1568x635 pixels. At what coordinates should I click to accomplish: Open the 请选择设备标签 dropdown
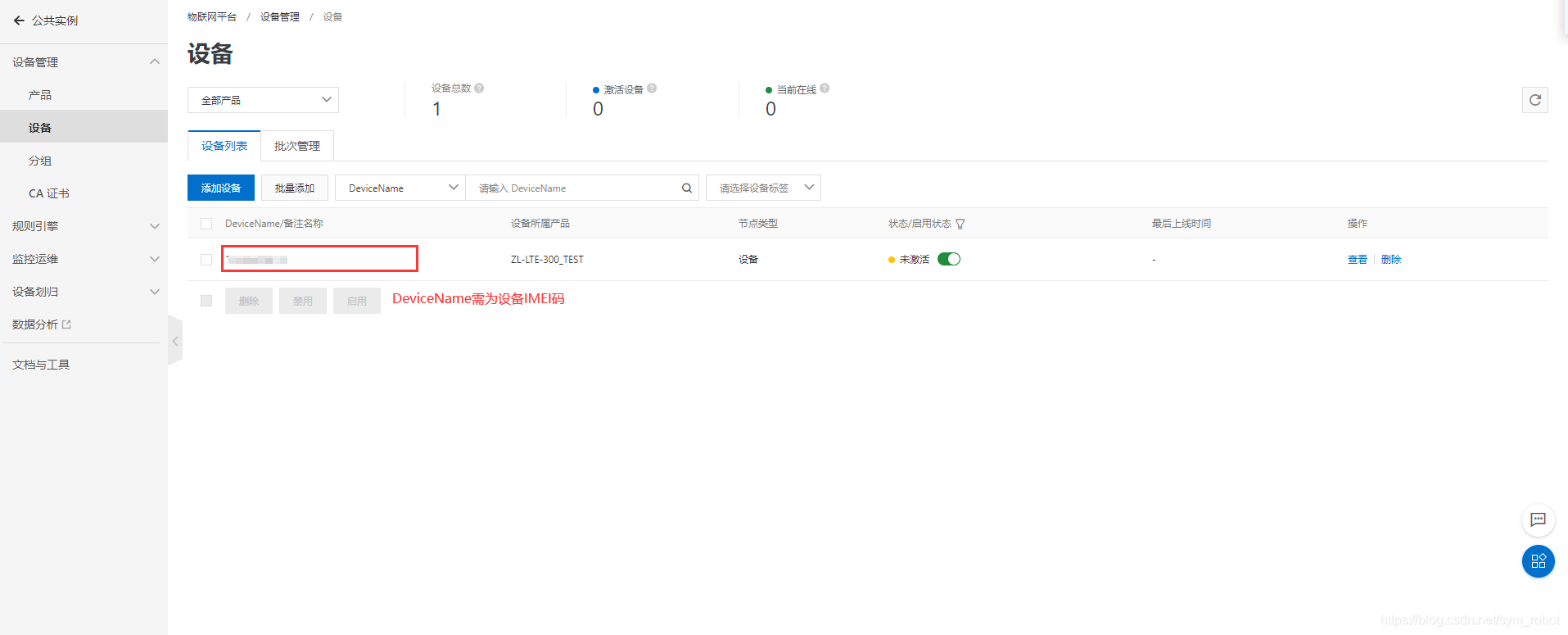(763, 188)
